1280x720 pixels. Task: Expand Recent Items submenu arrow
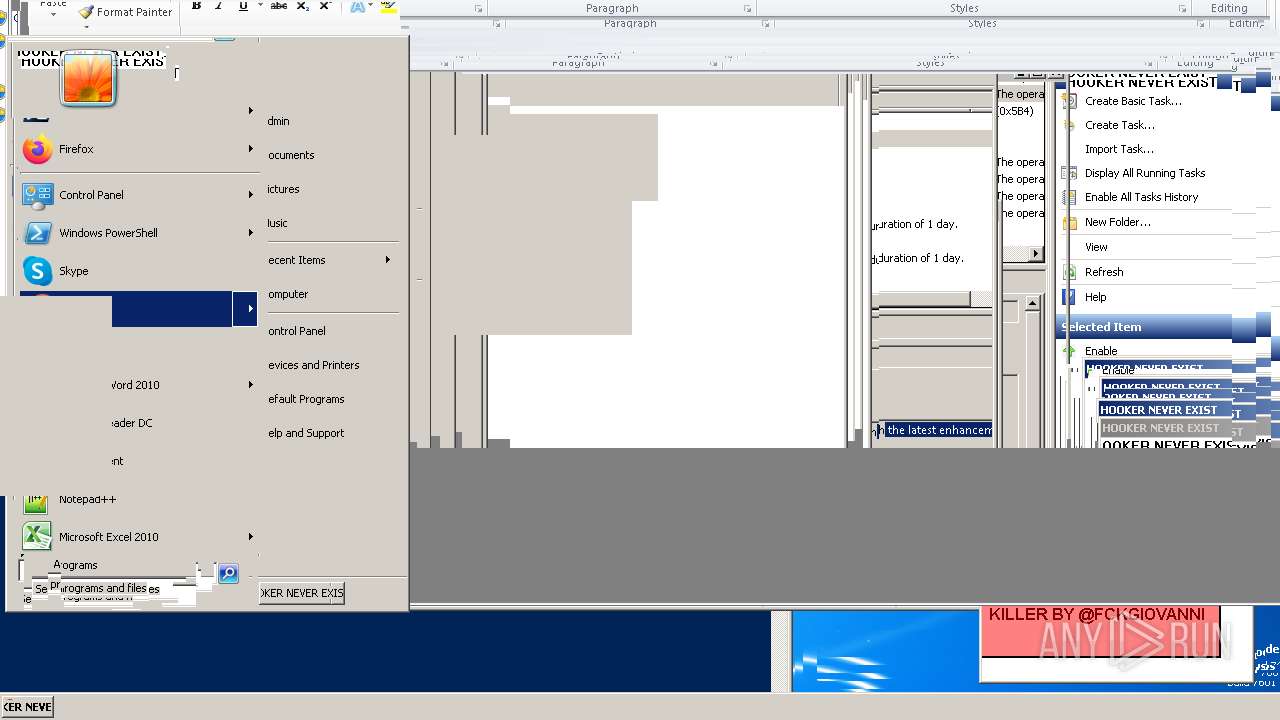pos(388,260)
